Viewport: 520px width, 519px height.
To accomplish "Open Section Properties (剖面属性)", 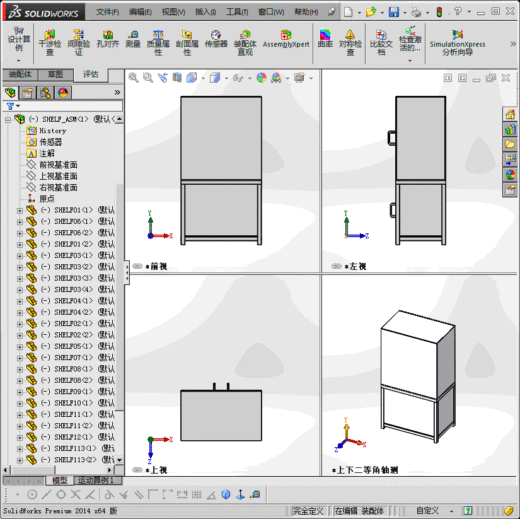I will click(187, 43).
